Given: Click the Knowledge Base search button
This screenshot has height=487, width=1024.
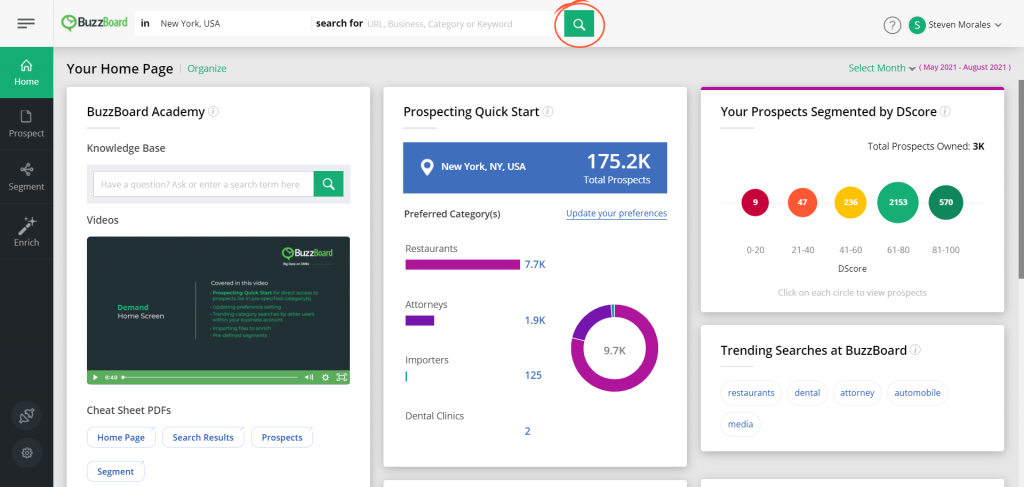Looking at the screenshot, I should pos(328,184).
